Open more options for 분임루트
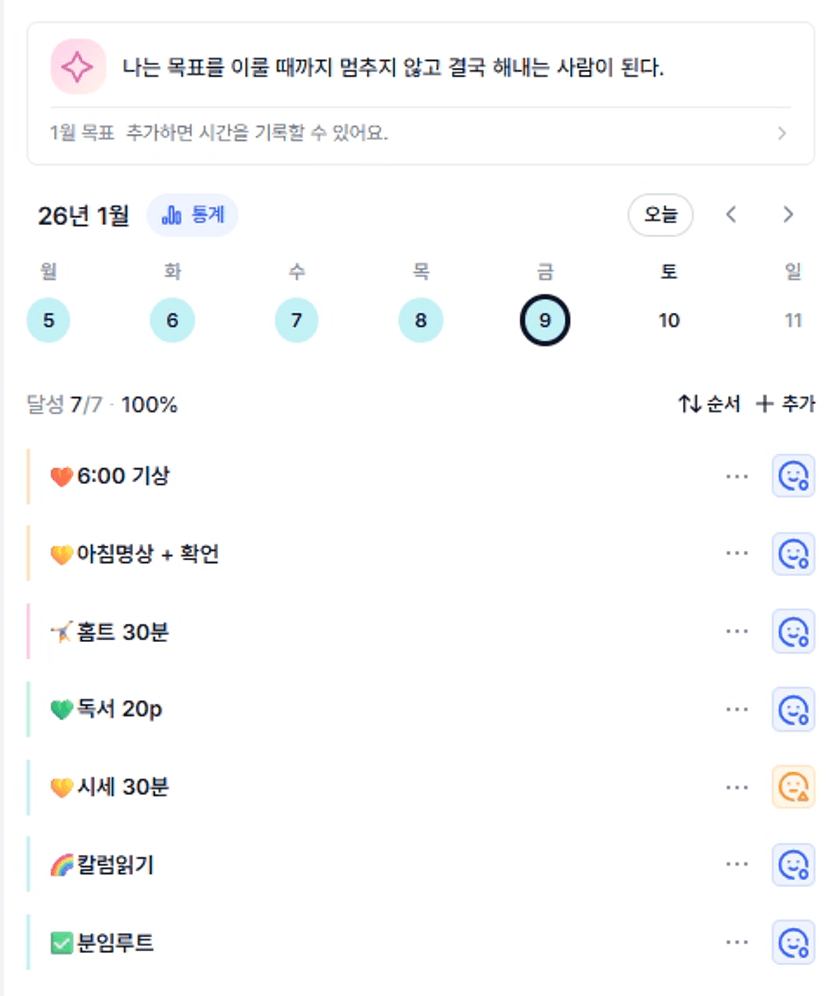 click(x=737, y=942)
